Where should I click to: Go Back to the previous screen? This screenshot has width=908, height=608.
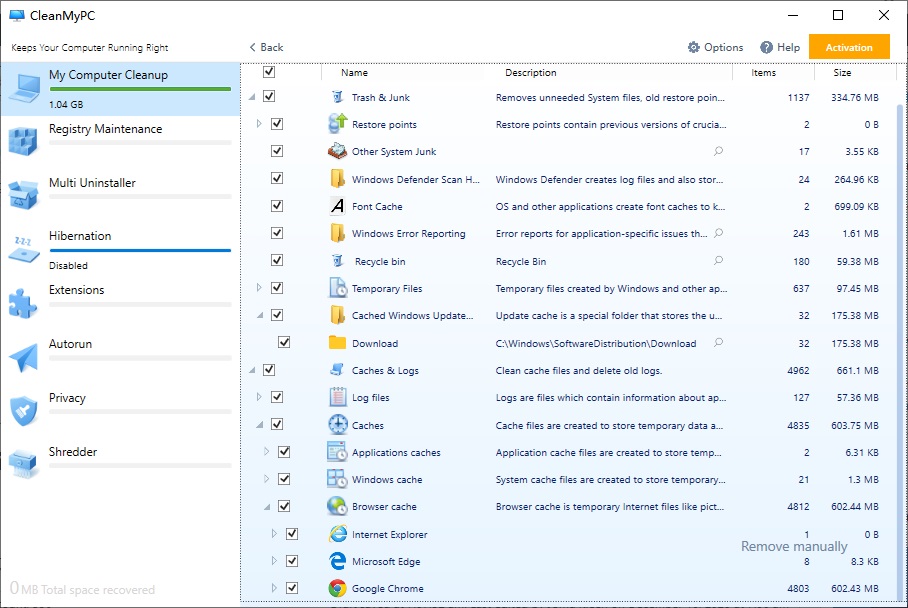pos(266,47)
